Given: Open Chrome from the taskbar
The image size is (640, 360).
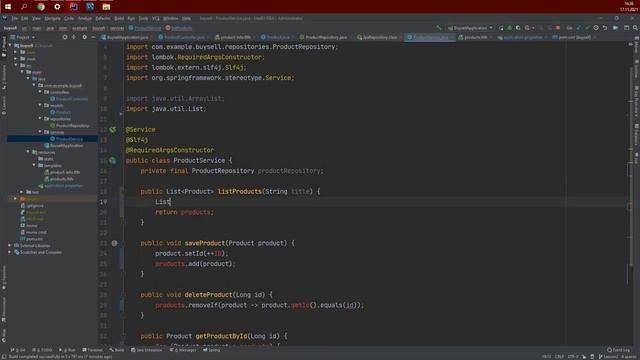Looking at the screenshot, I should click(x=41, y=7).
